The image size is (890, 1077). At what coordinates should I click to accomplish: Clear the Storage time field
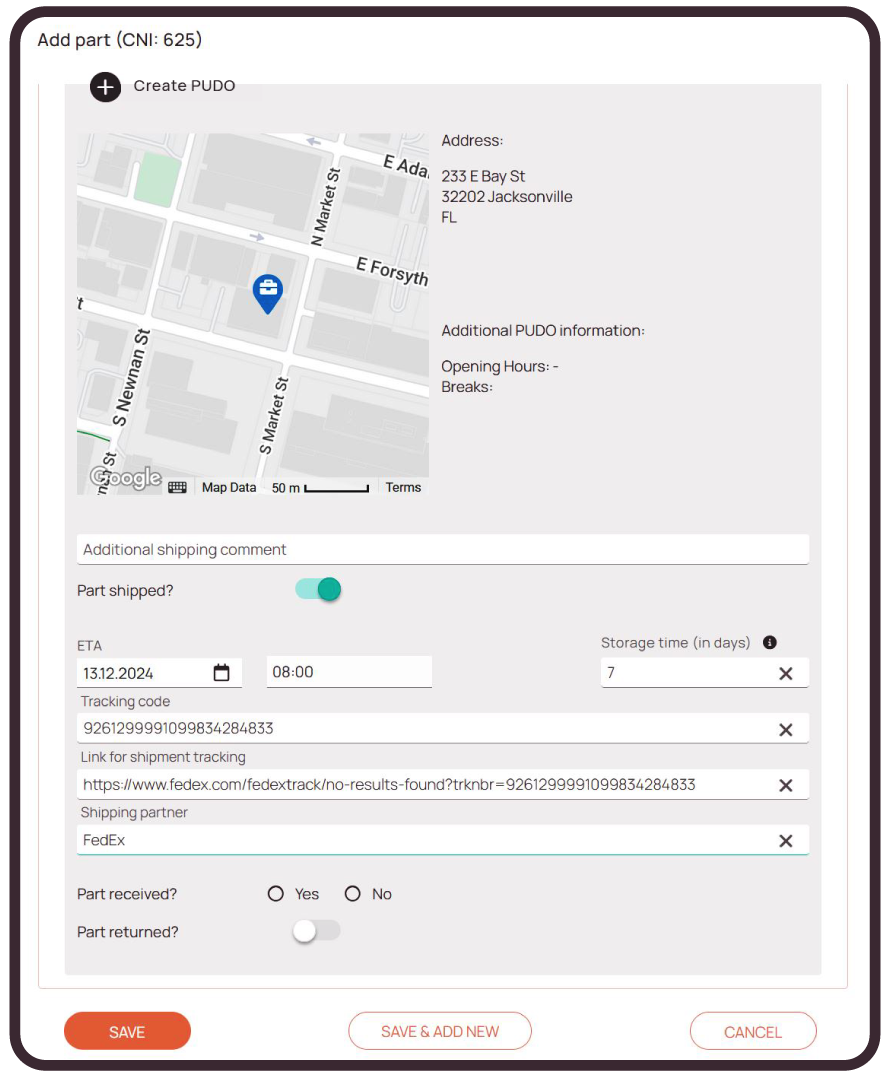point(785,674)
